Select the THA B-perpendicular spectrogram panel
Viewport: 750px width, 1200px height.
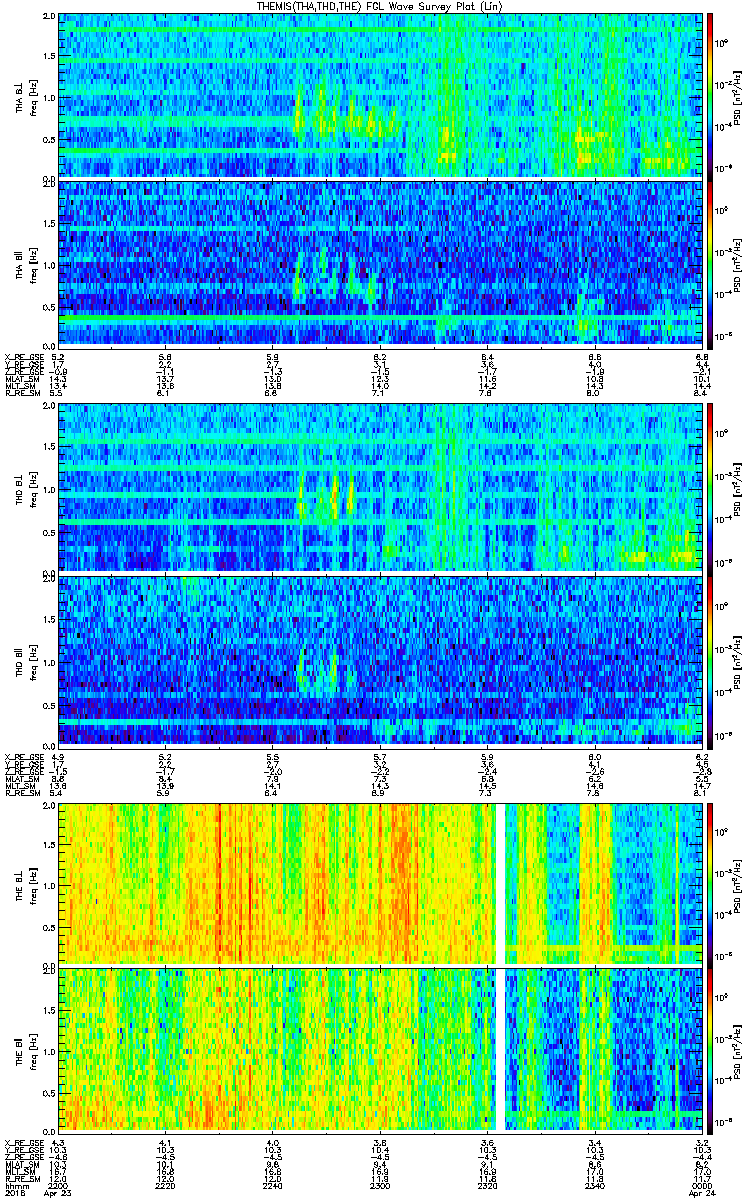(381, 95)
